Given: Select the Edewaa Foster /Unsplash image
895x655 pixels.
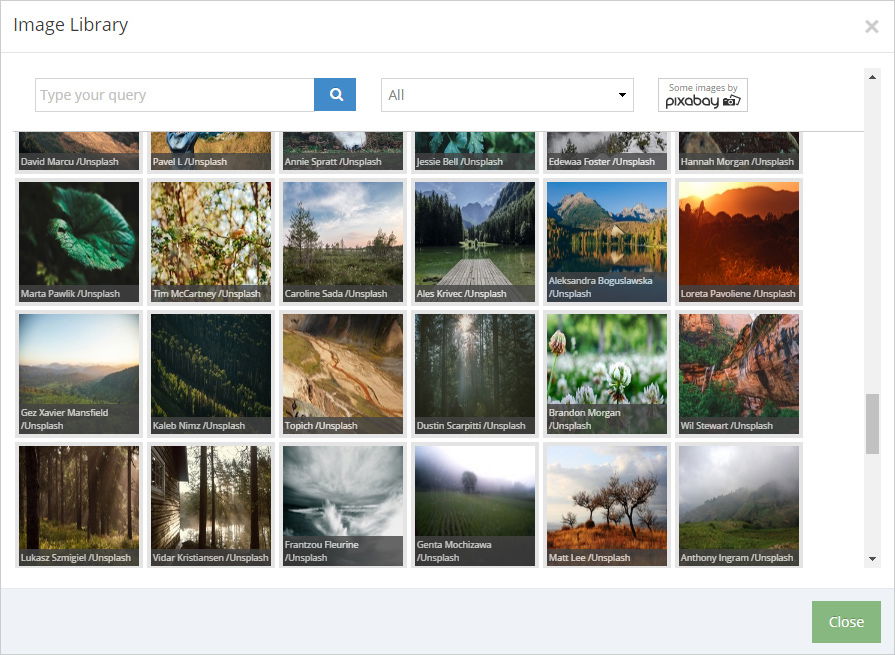Looking at the screenshot, I should [x=607, y=151].
